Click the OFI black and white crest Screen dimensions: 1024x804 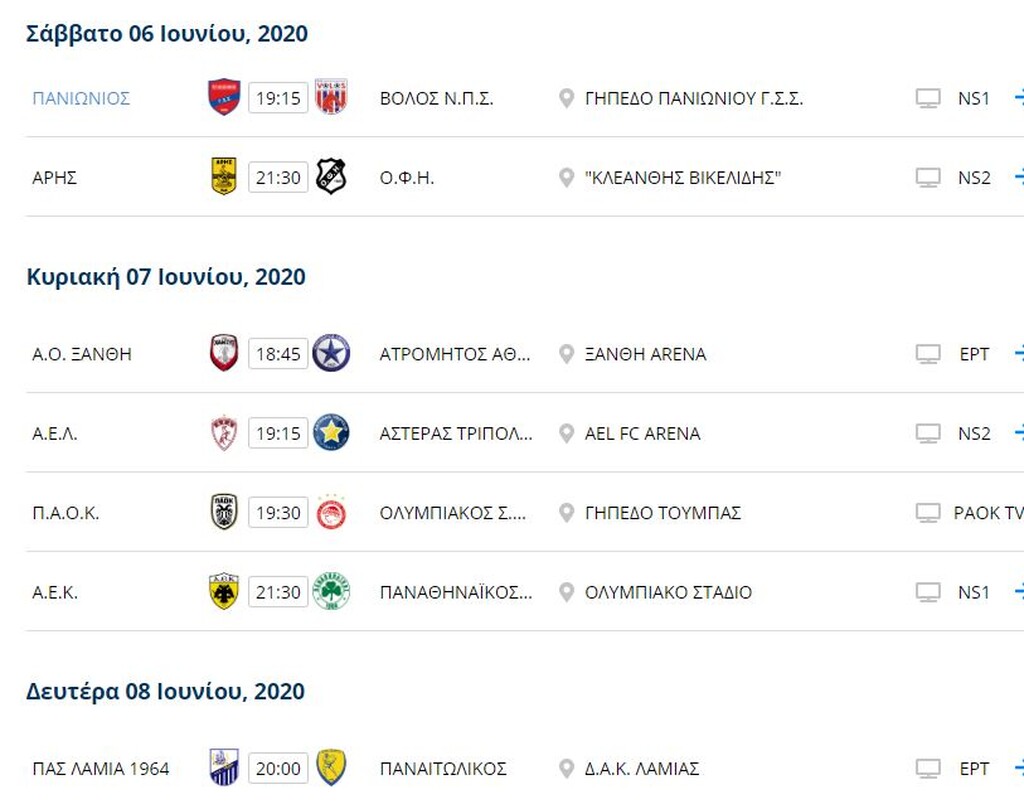331,177
